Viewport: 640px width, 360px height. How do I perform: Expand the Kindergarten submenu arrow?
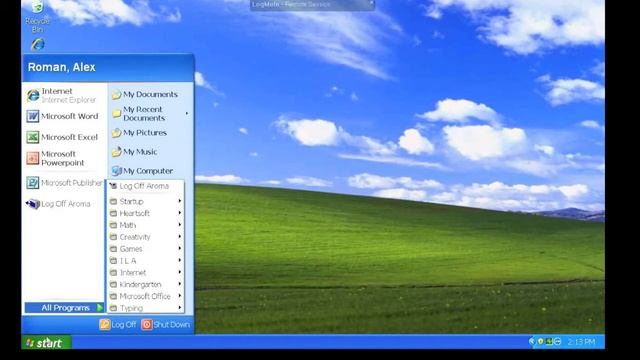tap(180, 284)
